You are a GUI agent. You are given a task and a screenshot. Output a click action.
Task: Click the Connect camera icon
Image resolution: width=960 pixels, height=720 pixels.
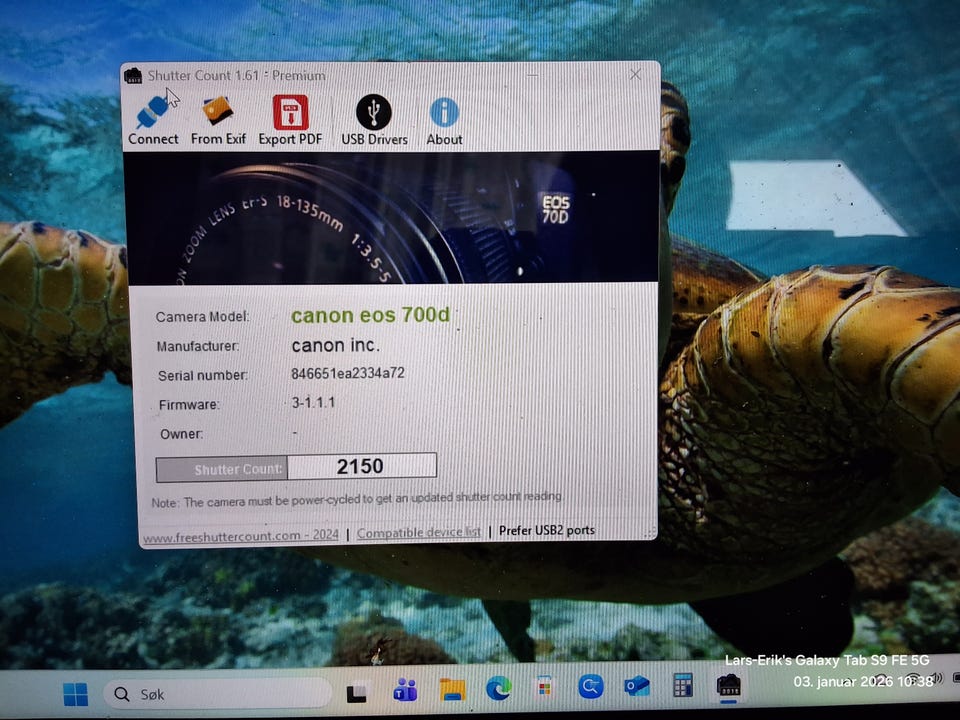(153, 120)
